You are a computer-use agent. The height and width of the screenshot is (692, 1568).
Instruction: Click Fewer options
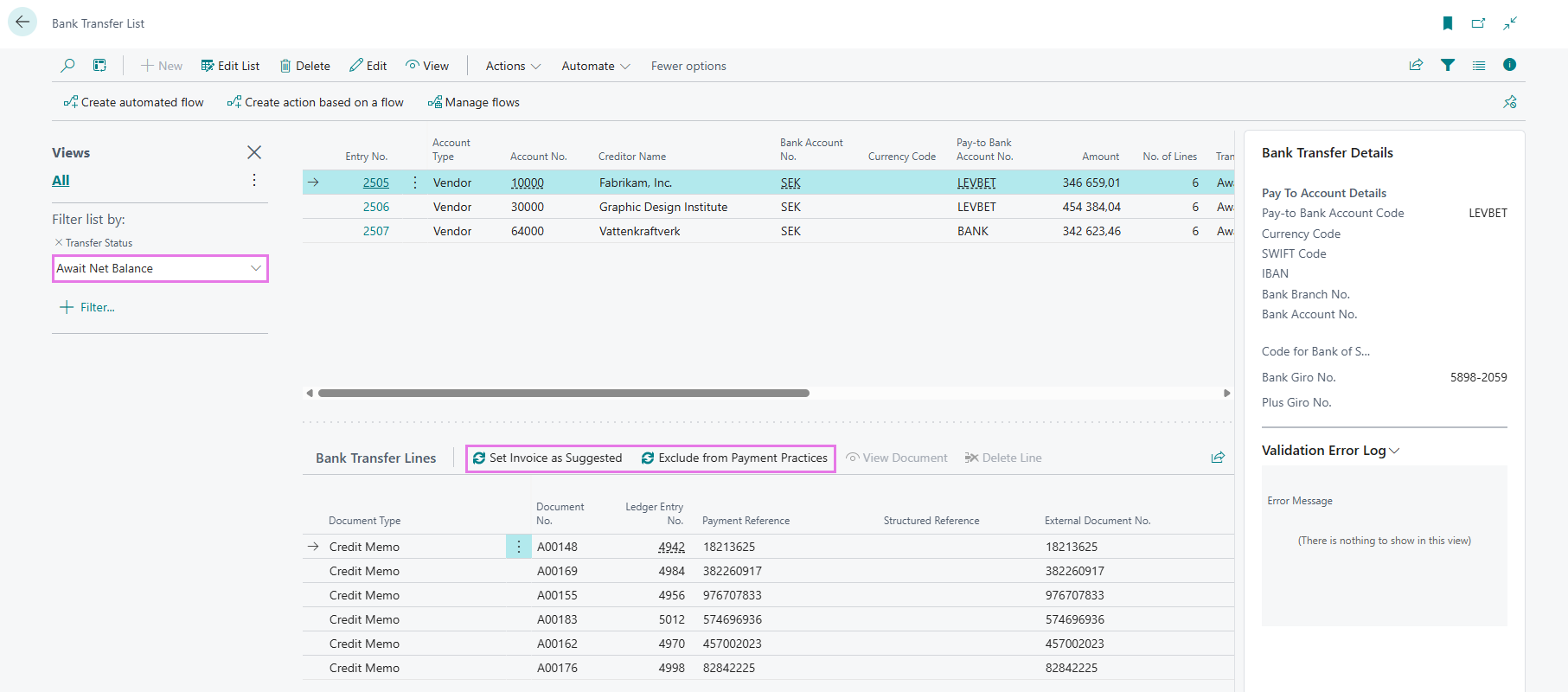(688, 66)
